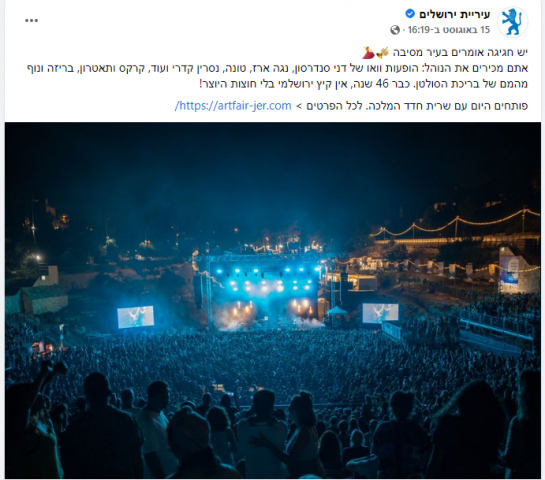Click the blue-lit stage in photo
Image resolution: width=545 pixels, height=480 pixels.
(266, 292)
